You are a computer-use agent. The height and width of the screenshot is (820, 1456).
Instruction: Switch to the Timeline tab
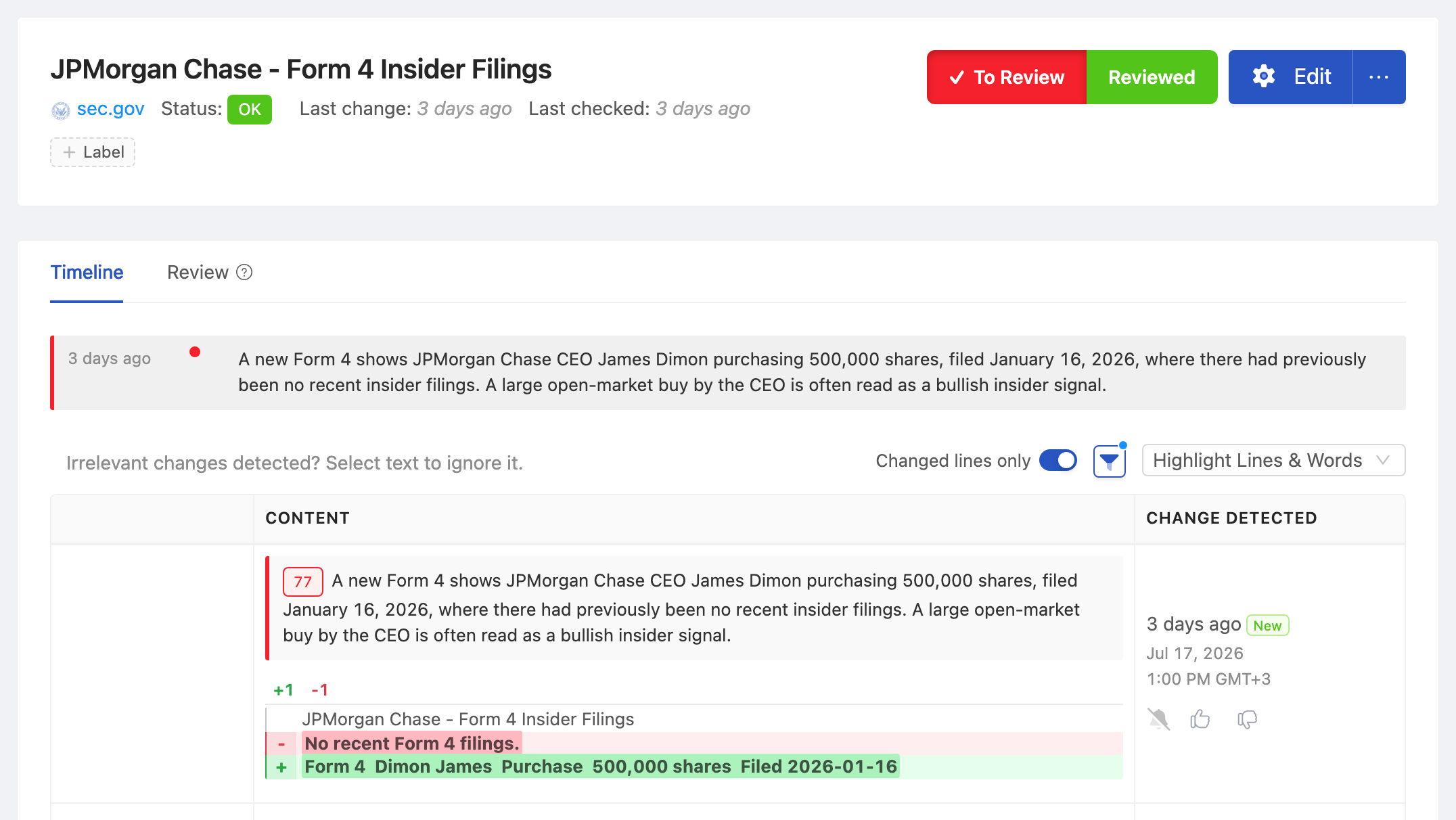(87, 273)
